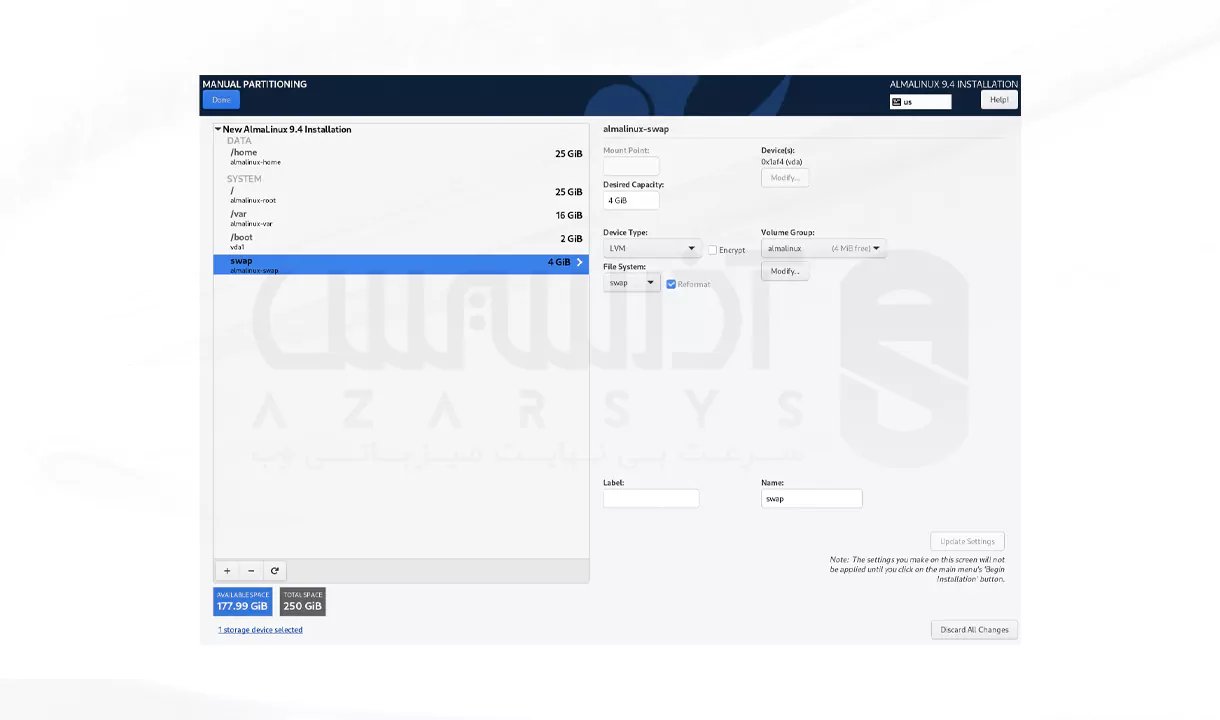
Task: Click the SYSTEM section label
Action: [x=244, y=179]
